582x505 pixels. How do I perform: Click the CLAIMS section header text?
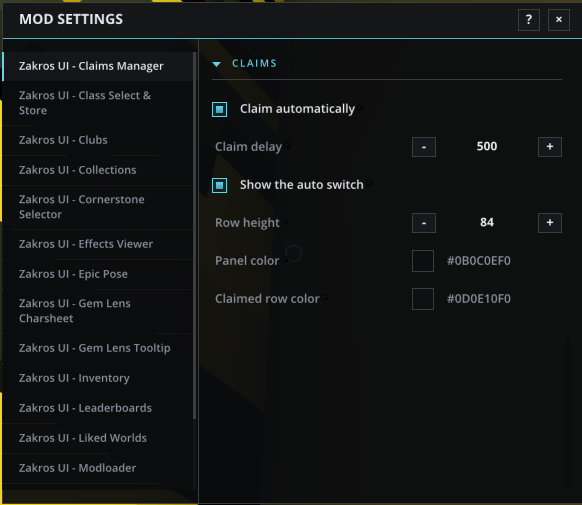click(255, 63)
